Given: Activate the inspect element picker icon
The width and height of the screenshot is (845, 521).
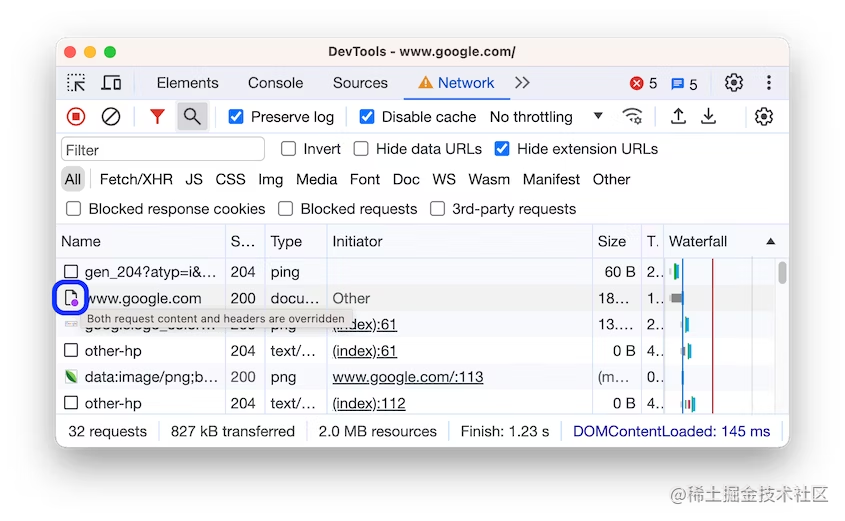Looking at the screenshot, I should click(x=76, y=83).
